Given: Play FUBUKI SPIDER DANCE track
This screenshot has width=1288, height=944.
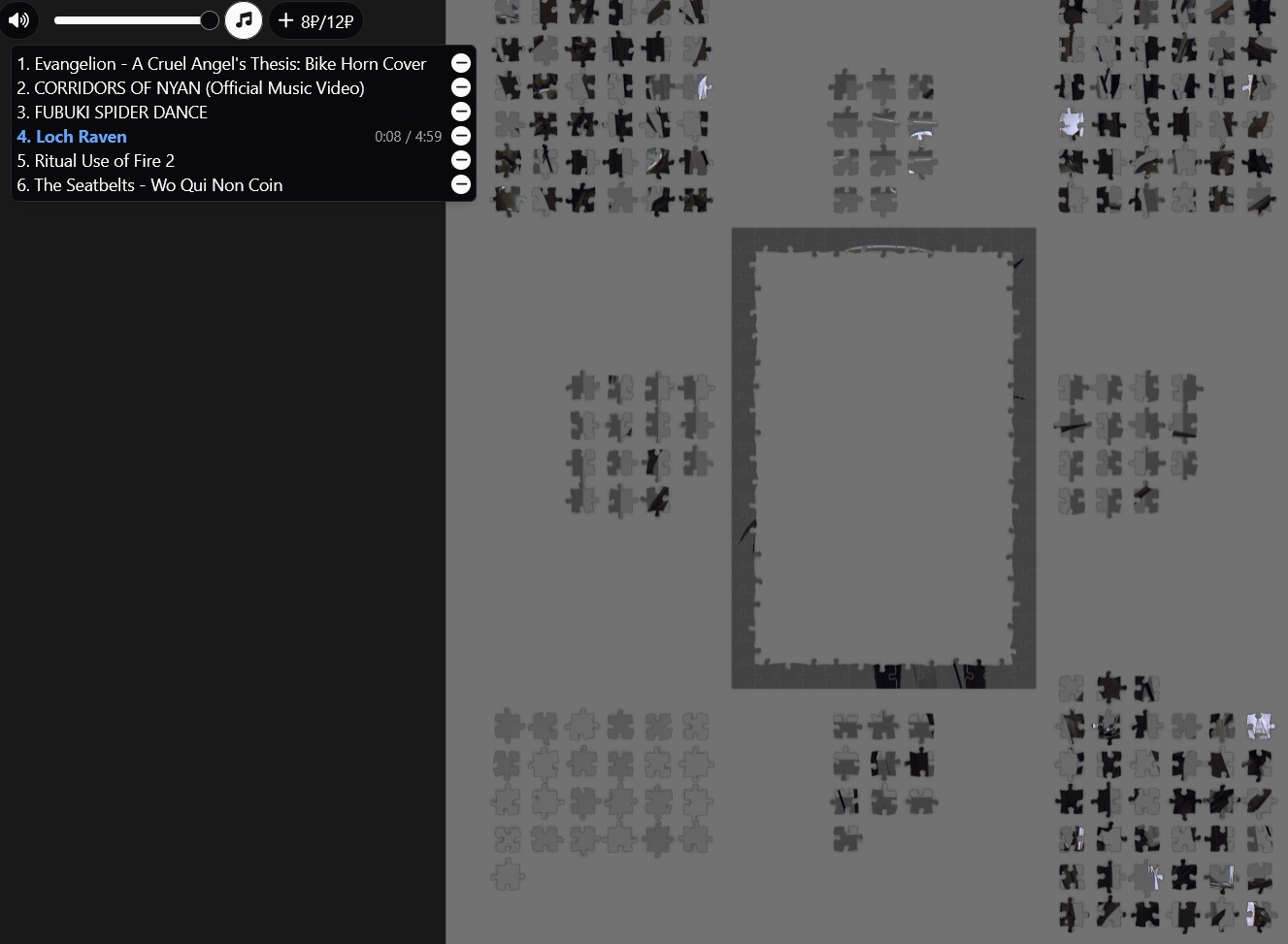Looking at the screenshot, I should pyautogui.click(x=112, y=113).
